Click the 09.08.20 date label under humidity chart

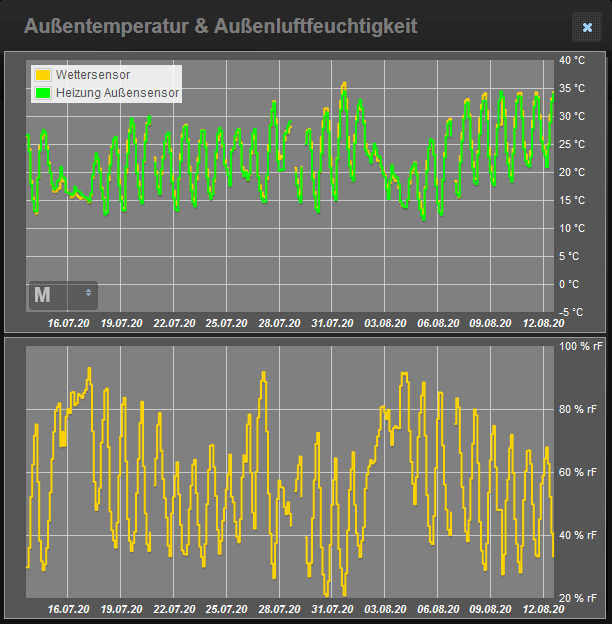pyautogui.click(x=491, y=608)
